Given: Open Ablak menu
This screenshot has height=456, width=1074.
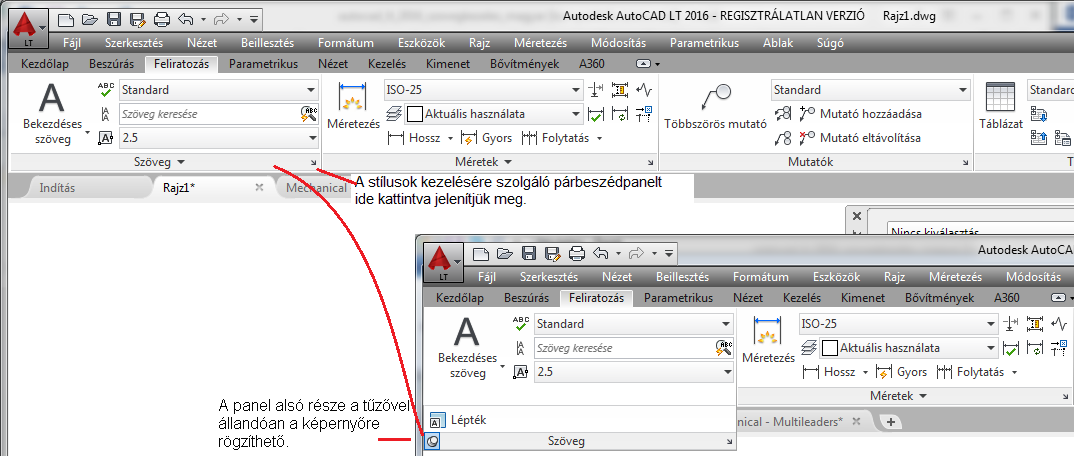Looking at the screenshot, I should 778,42.
